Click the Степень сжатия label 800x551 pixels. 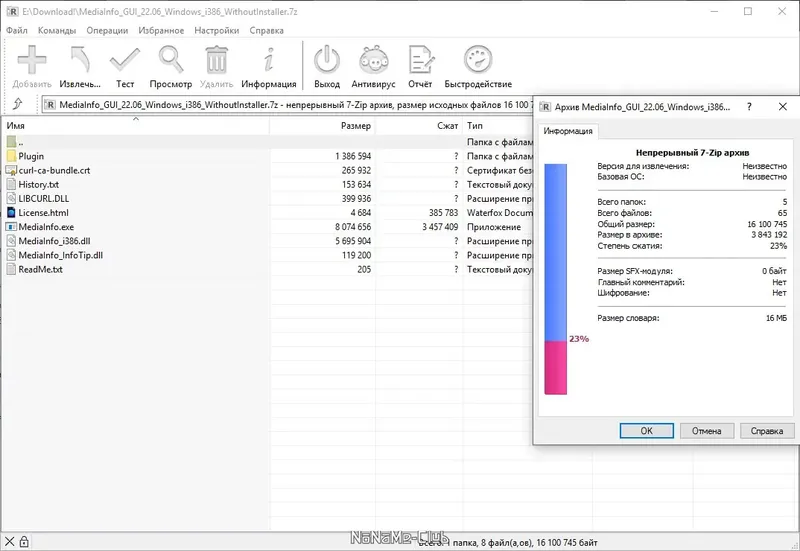[x=630, y=246]
